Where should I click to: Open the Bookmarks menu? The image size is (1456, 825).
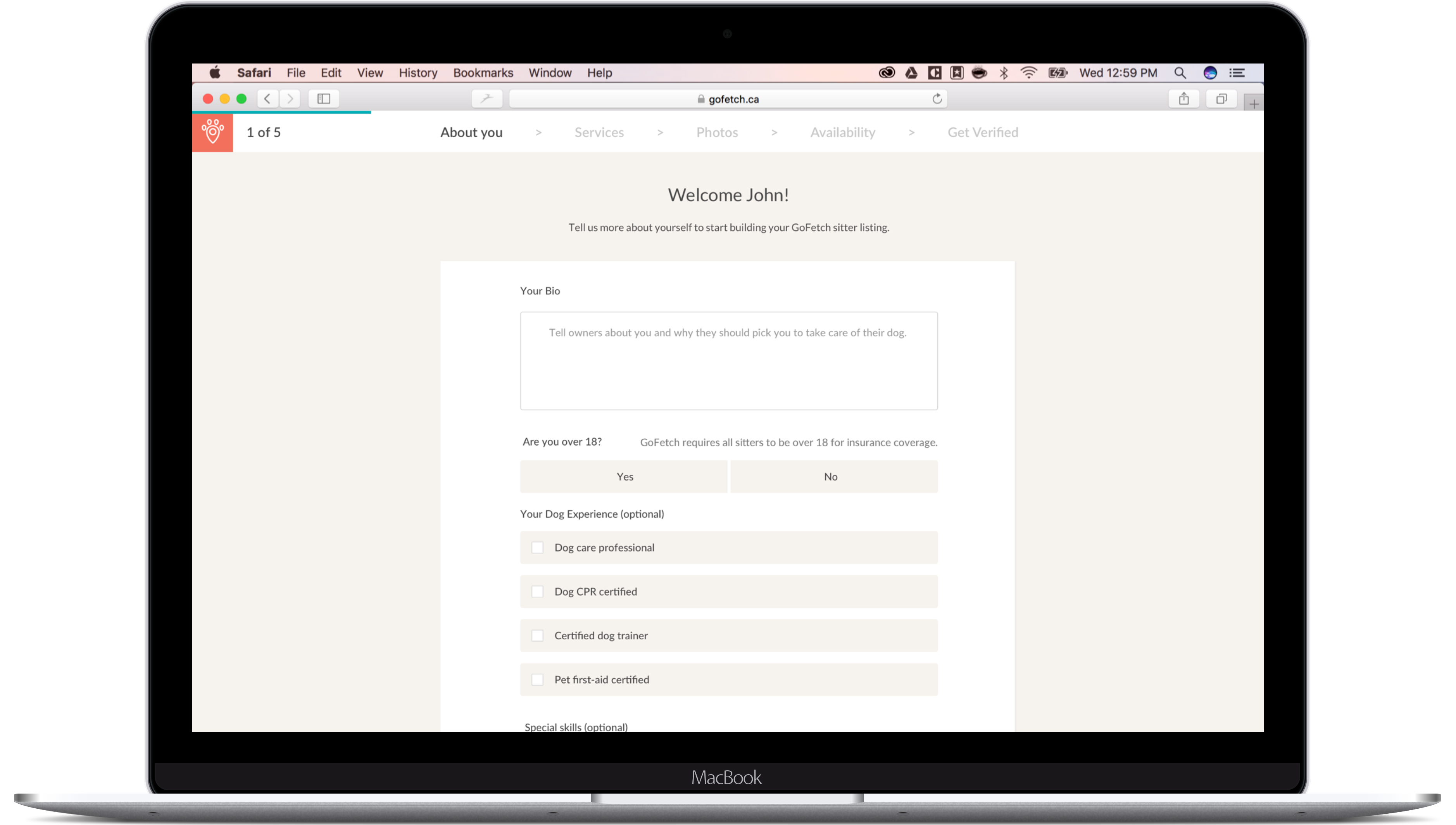click(x=483, y=73)
